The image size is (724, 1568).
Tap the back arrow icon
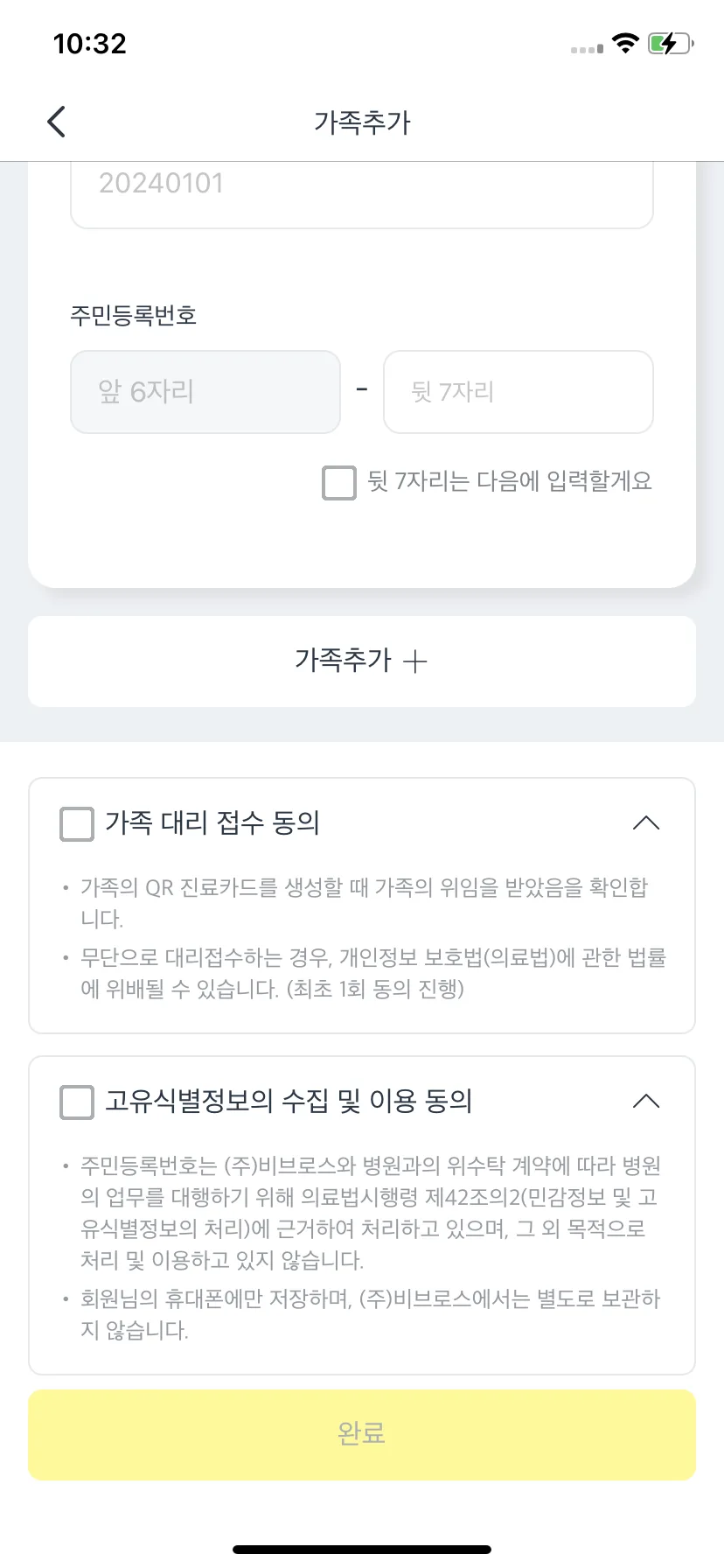57,122
